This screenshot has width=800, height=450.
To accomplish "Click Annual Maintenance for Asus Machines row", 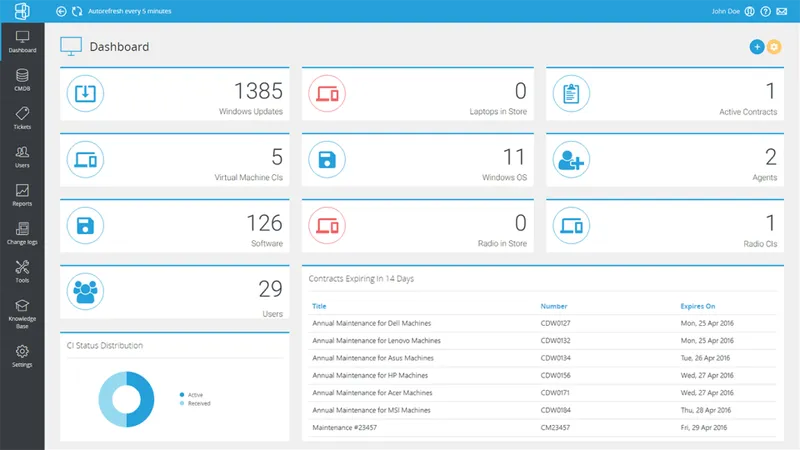I will coord(542,358).
